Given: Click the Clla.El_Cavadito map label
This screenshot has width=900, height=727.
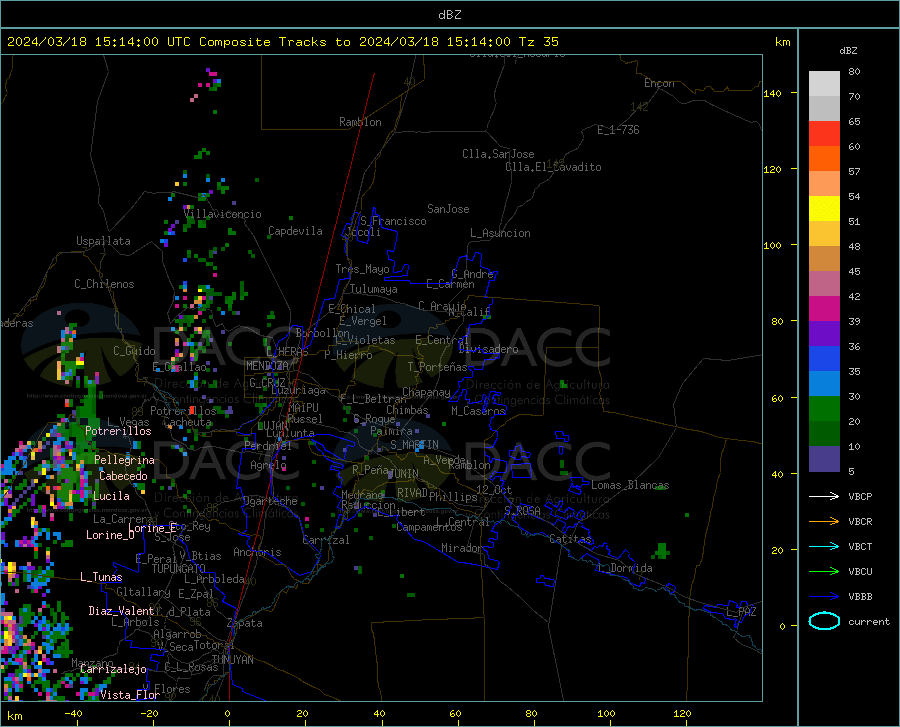Looking at the screenshot, I should [x=553, y=167].
